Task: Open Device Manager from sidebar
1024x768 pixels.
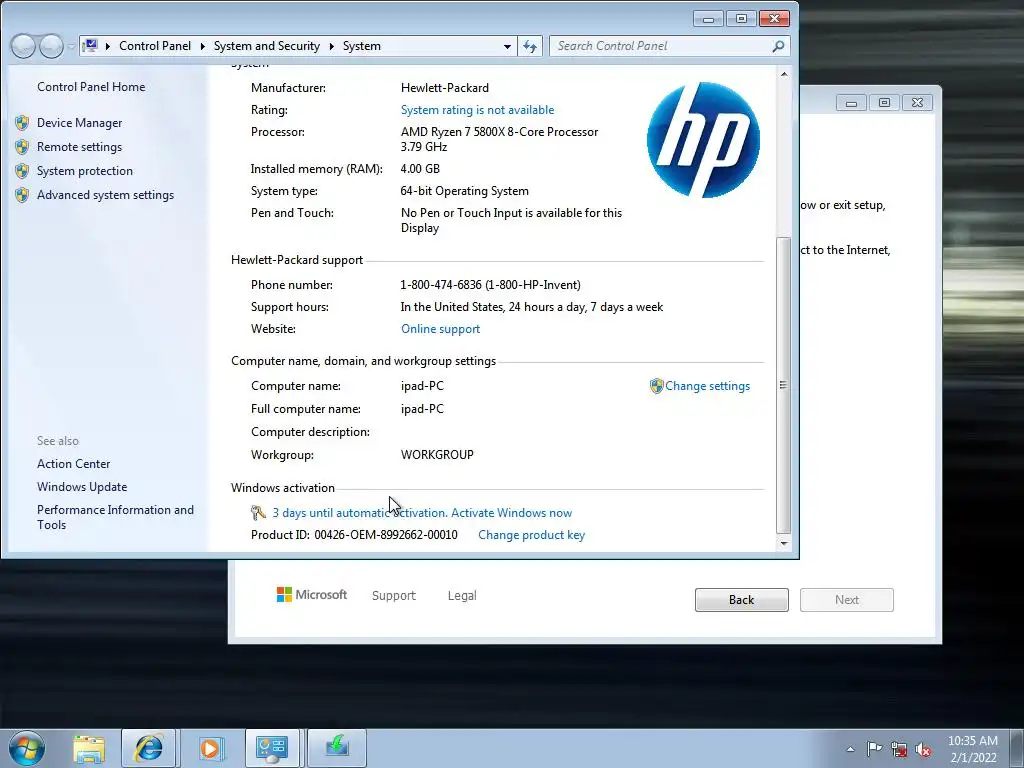Action: pos(79,123)
